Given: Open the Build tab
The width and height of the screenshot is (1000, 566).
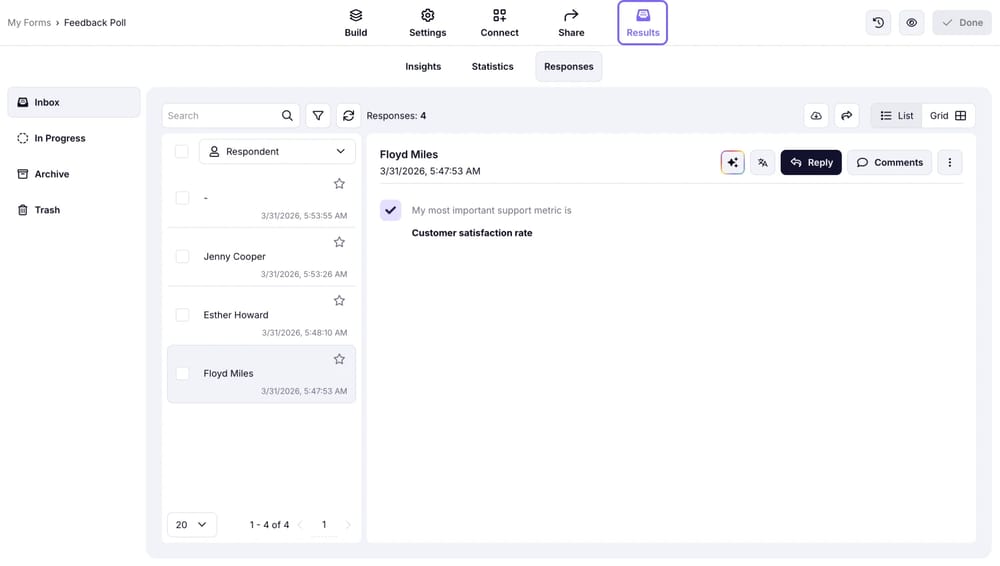Looking at the screenshot, I should [356, 23].
